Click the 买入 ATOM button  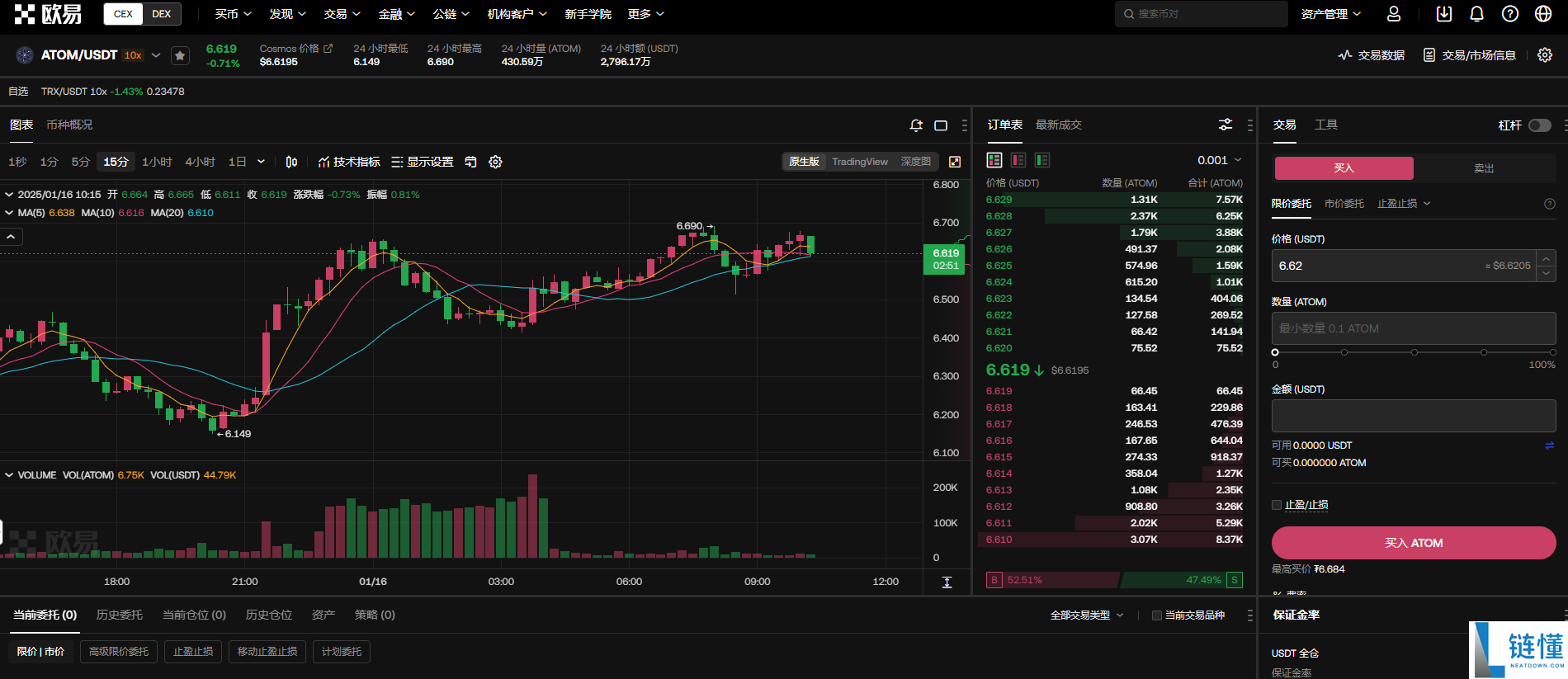[x=1414, y=543]
